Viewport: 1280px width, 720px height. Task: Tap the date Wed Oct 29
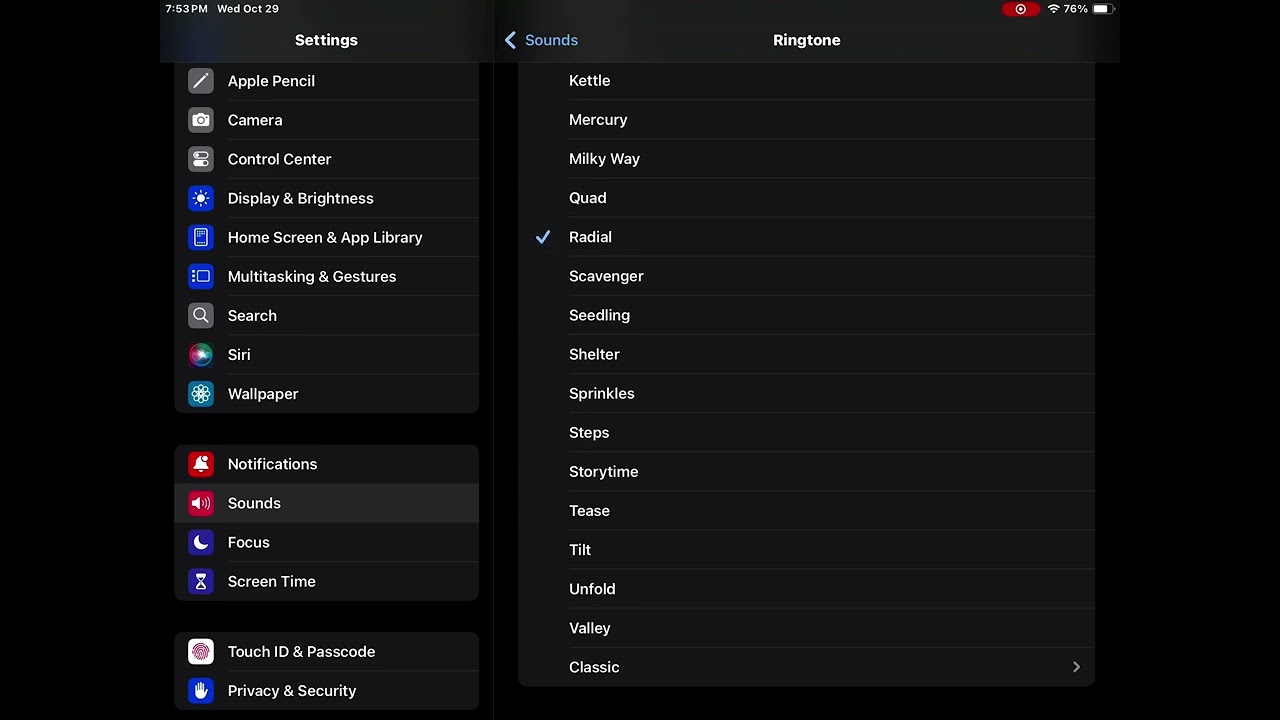click(248, 9)
